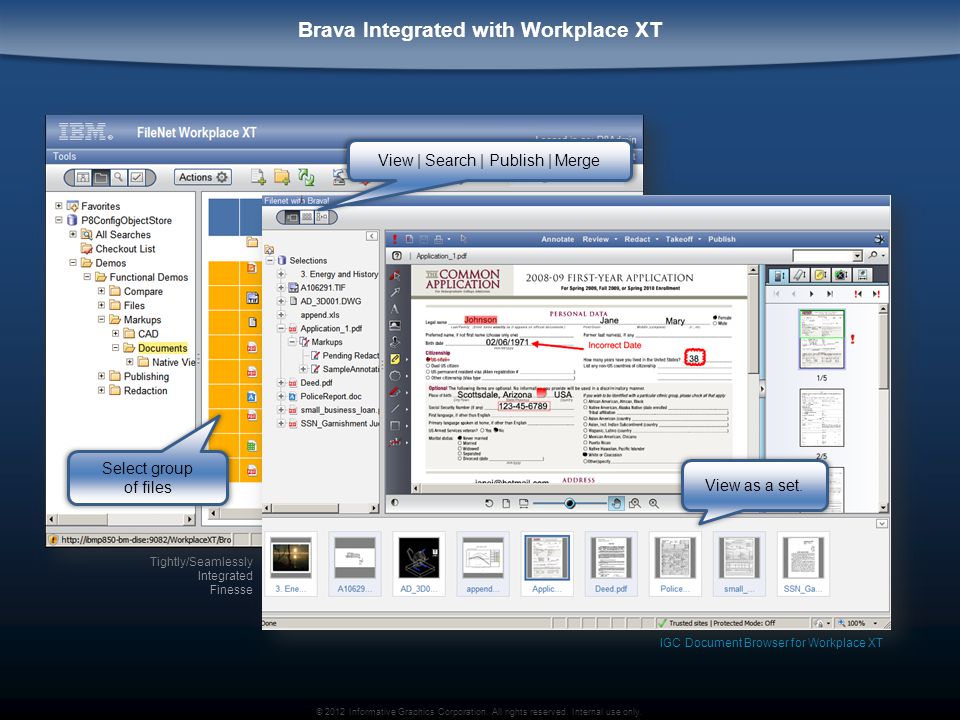Open the AD_3D0 thumbnail in filmstrip
The image size is (960, 720).
point(419,563)
